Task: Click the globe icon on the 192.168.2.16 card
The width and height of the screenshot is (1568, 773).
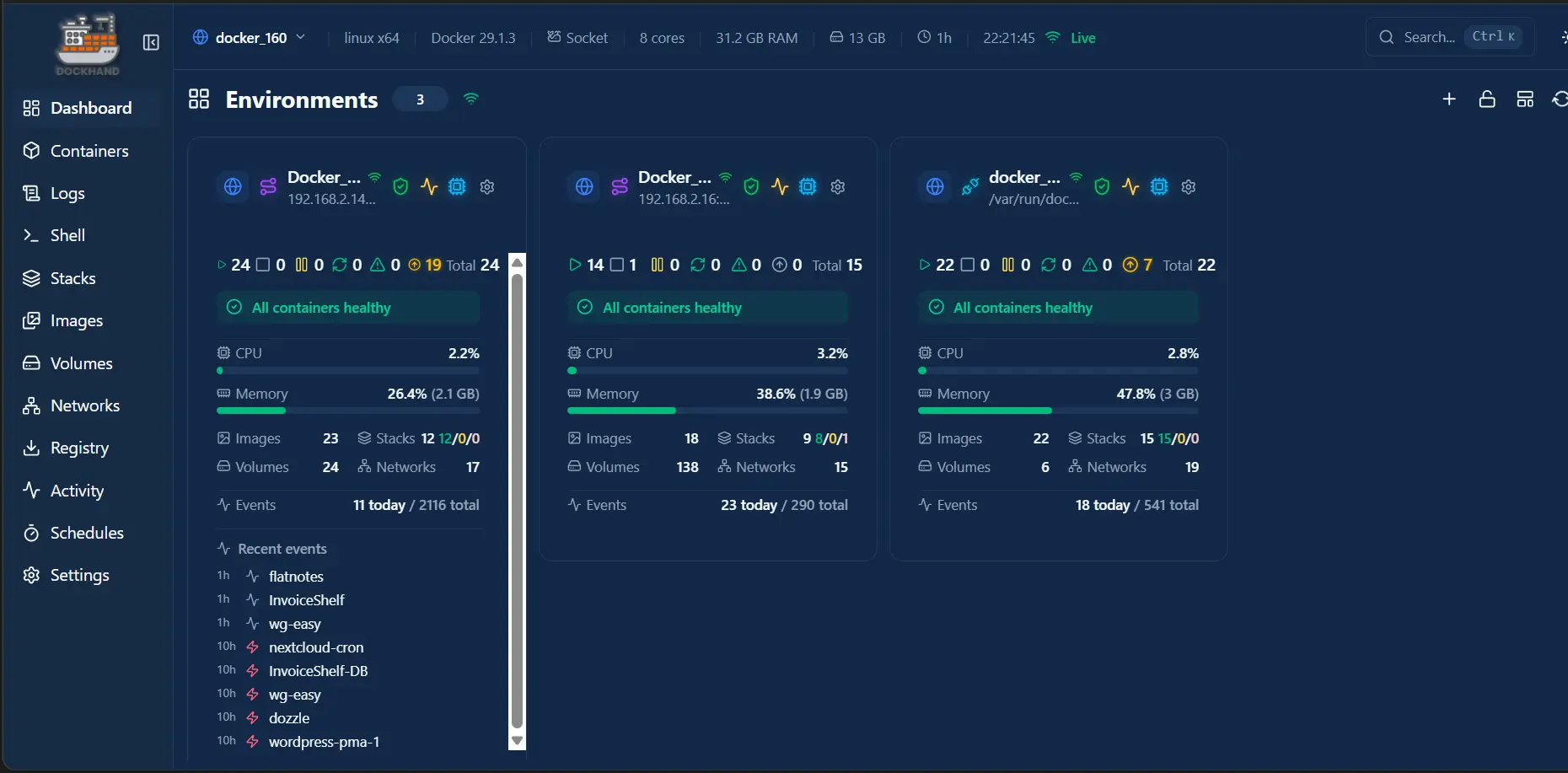Action: click(x=584, y=186)
